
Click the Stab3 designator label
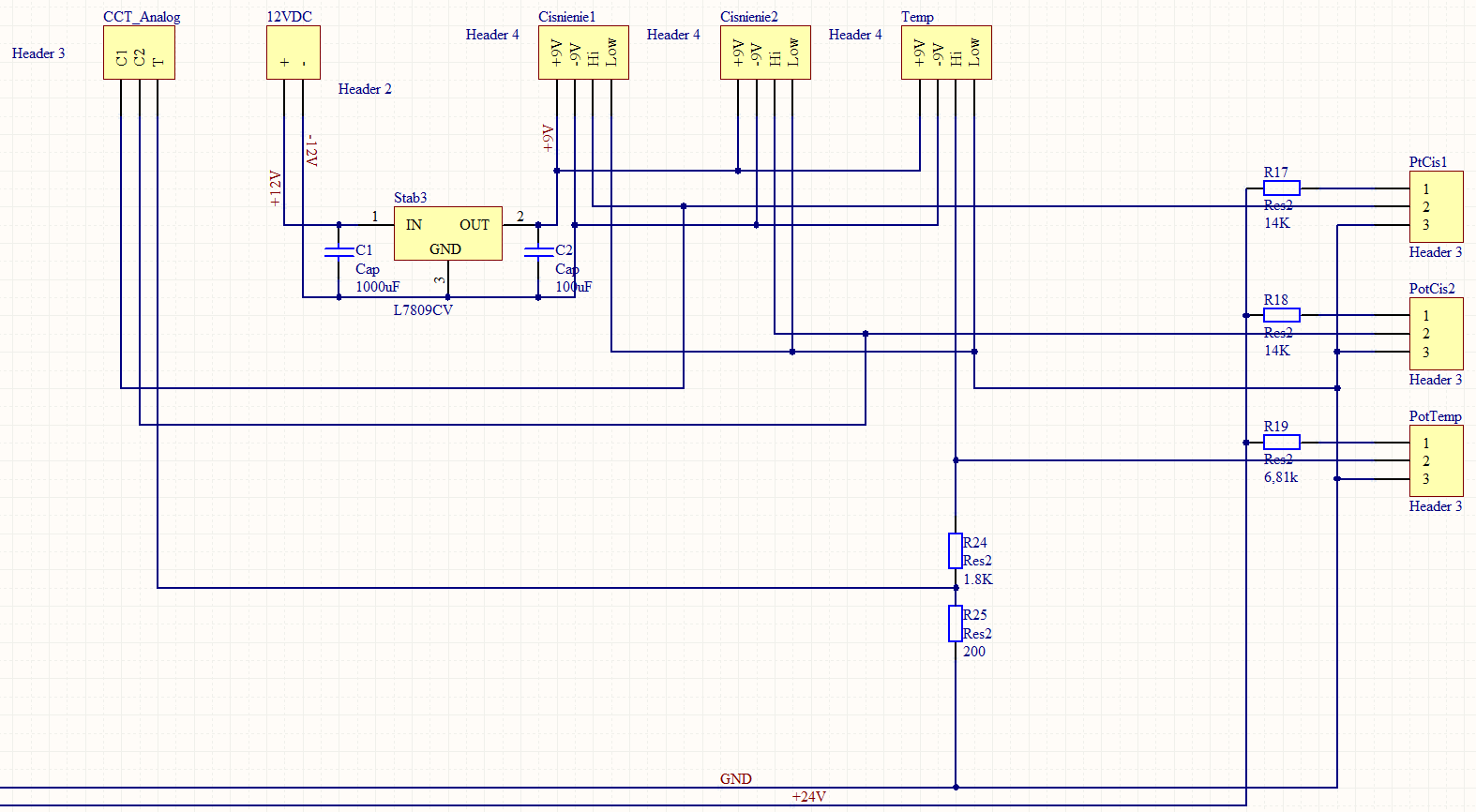click(x=411, y=198)
